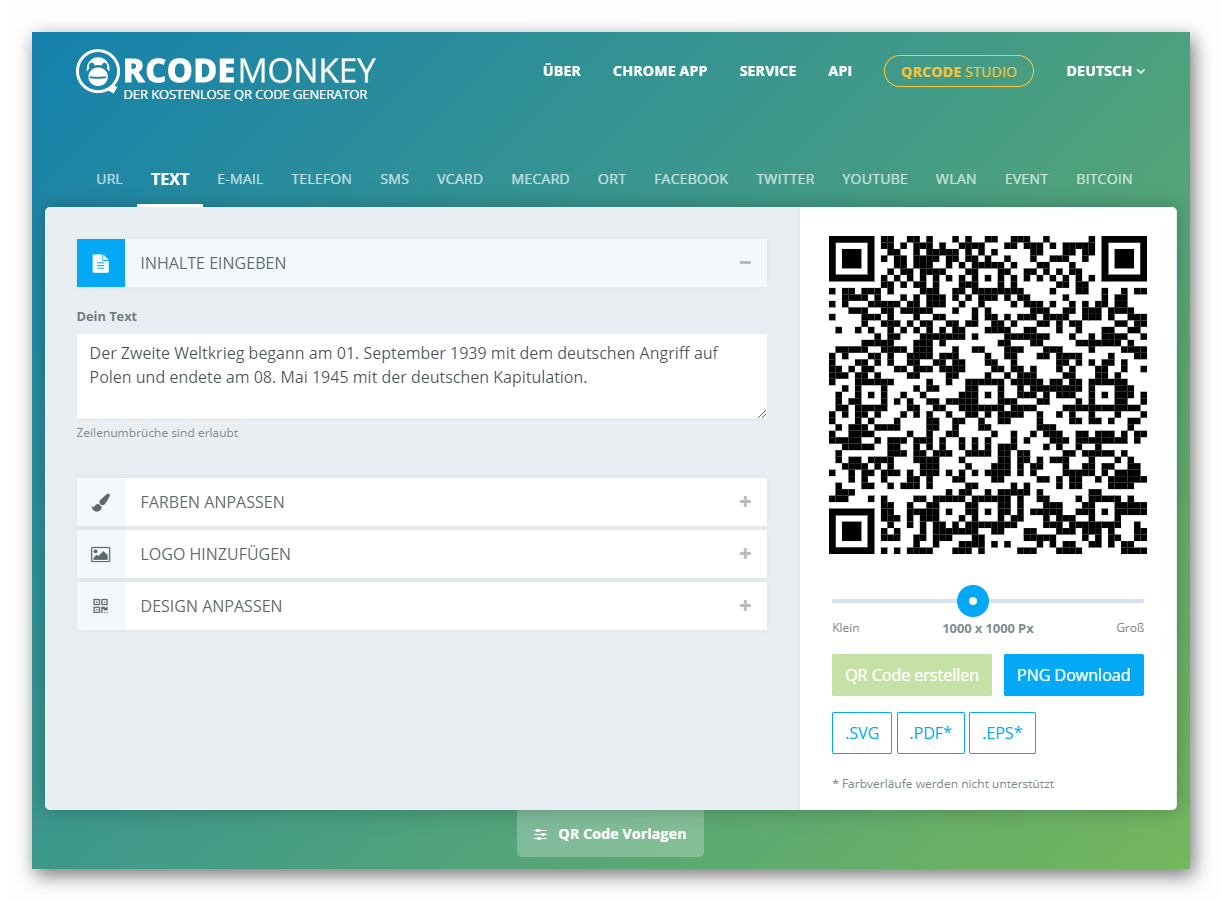1222x901 pixels.
Task: Switch to the EVENT tab
Action: pos(1026,179)
